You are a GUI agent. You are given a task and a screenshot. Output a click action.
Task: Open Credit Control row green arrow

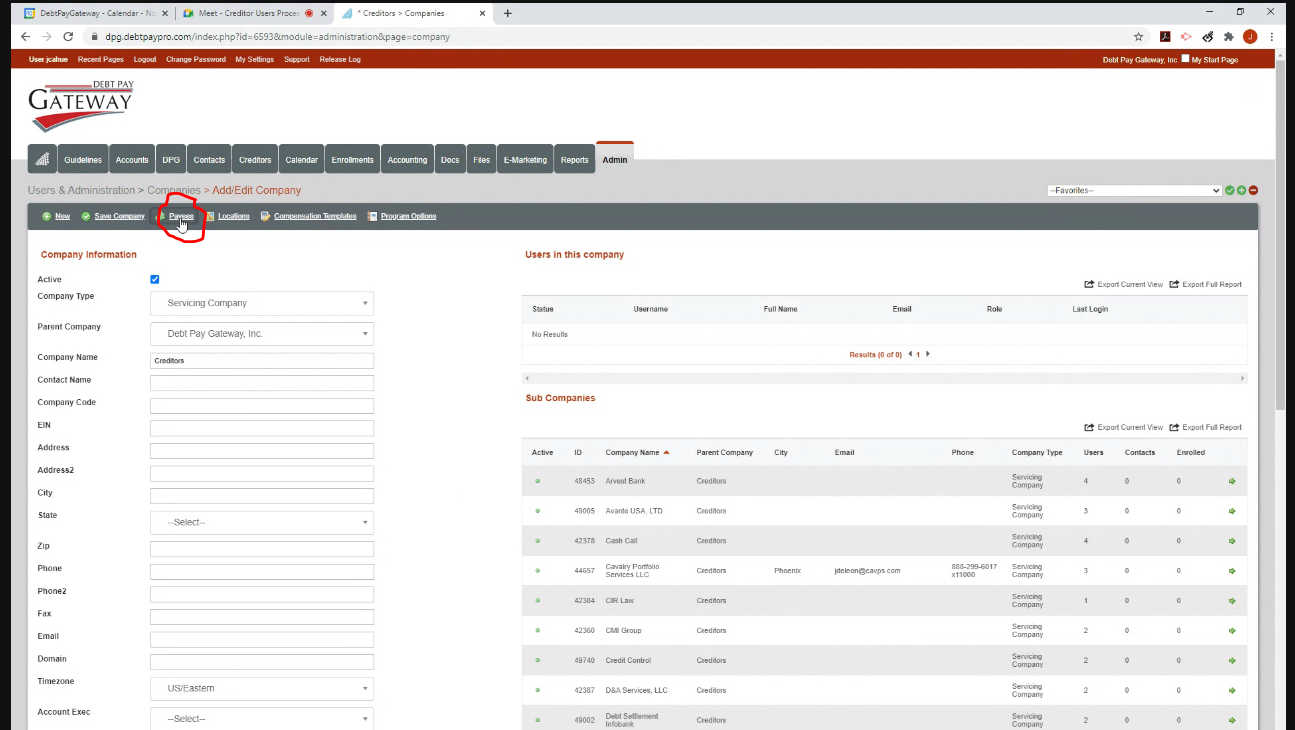1232,661
